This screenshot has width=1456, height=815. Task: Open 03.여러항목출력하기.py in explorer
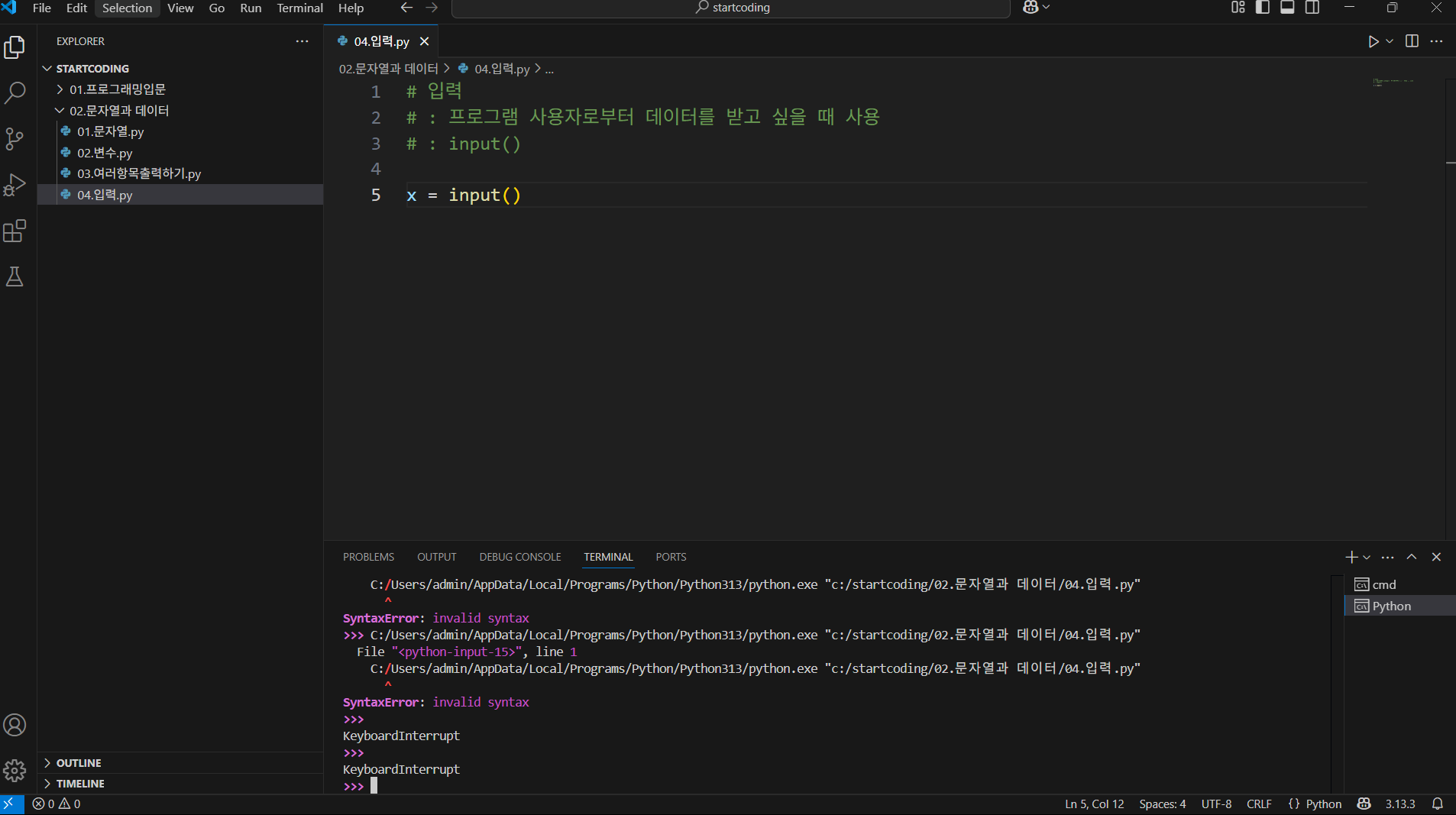[180, 173]
